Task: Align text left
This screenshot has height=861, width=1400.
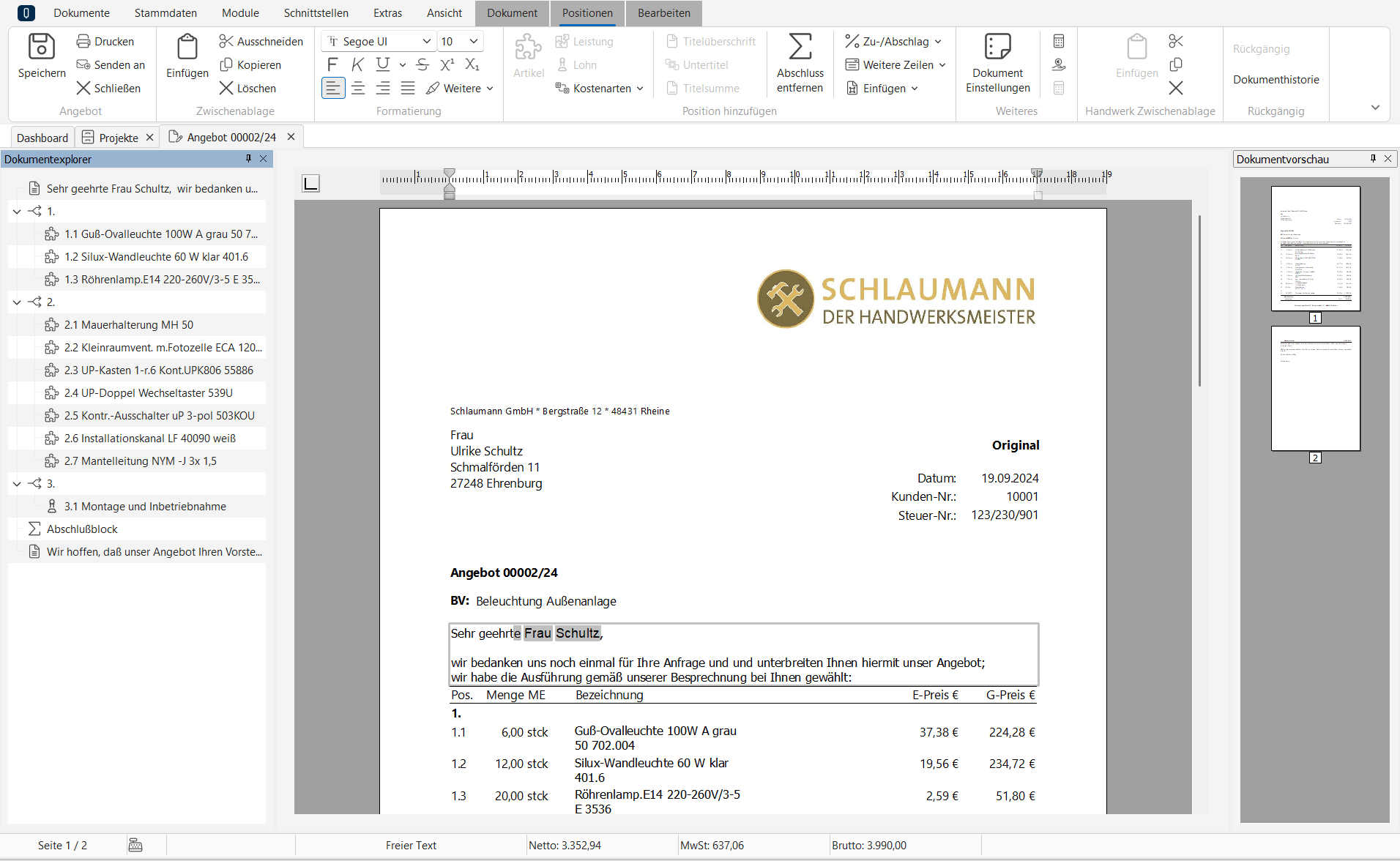Action: pyautogui.click(x=333, y=88)
